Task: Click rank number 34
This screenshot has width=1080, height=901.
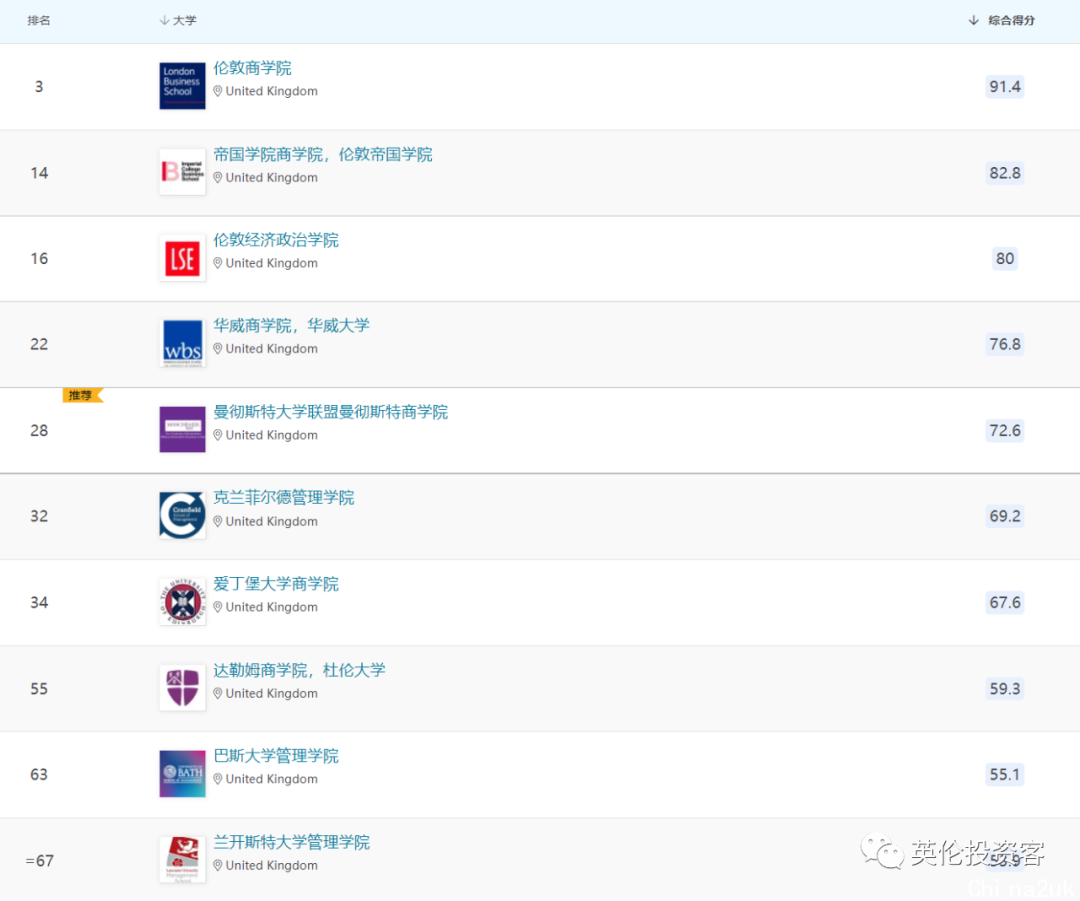Action: click(x=39, y=603)
